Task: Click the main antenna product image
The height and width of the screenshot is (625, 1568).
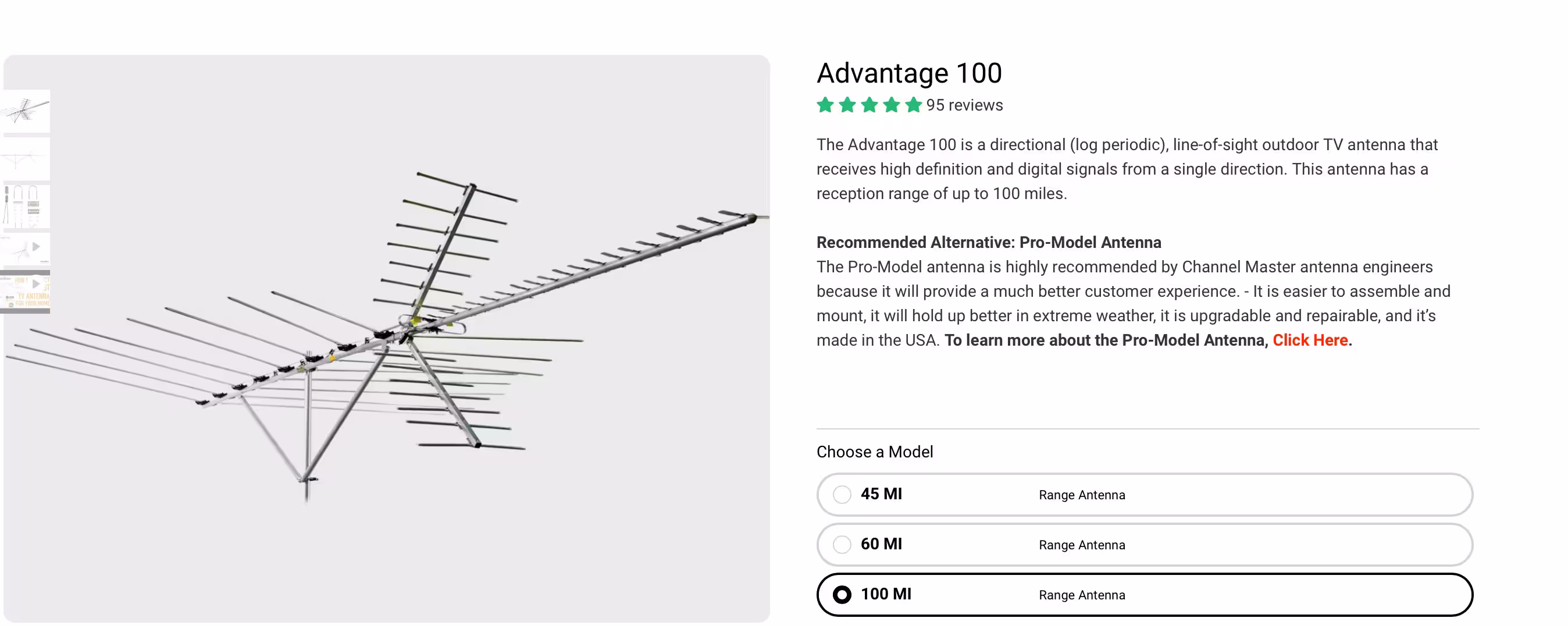Action: pyautogui.click(x=387, y=338)
